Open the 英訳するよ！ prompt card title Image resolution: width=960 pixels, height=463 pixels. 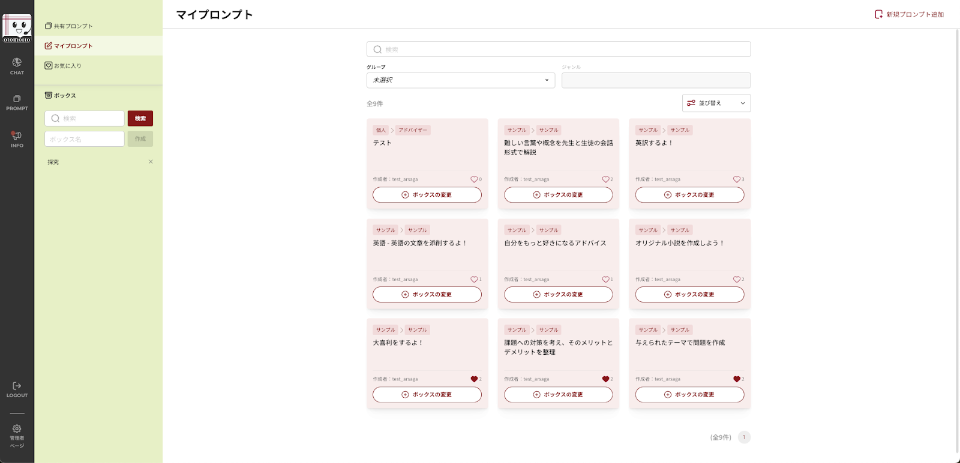tap(654, 143)
